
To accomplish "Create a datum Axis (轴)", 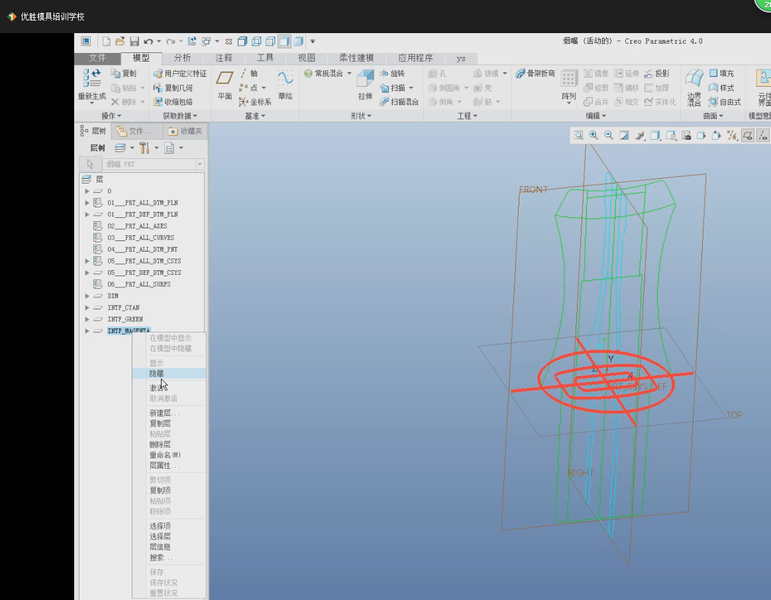I will (x=249, y=73).
